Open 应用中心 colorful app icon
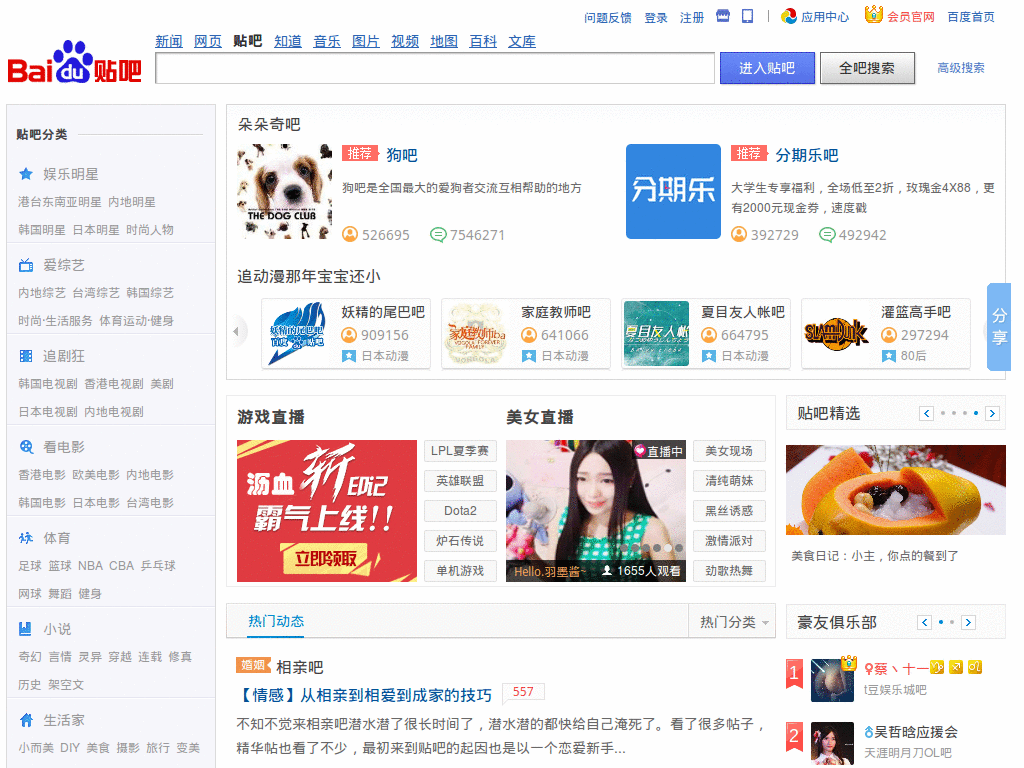The image size is (1024, 768). tap(789, 16)
